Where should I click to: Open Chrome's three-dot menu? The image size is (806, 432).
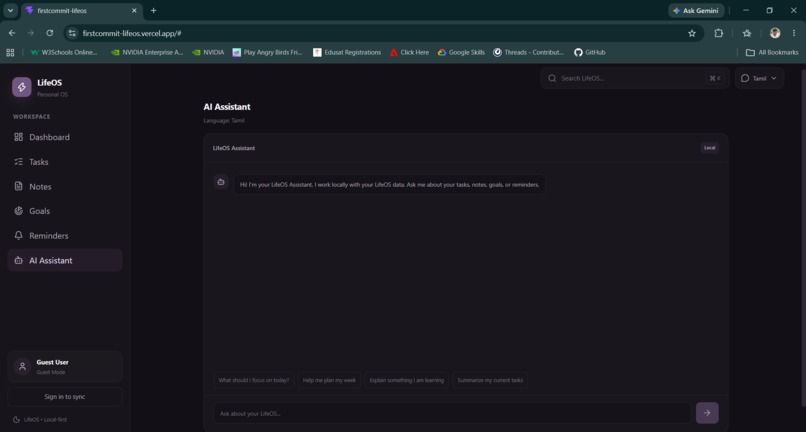tap(794, 33)
